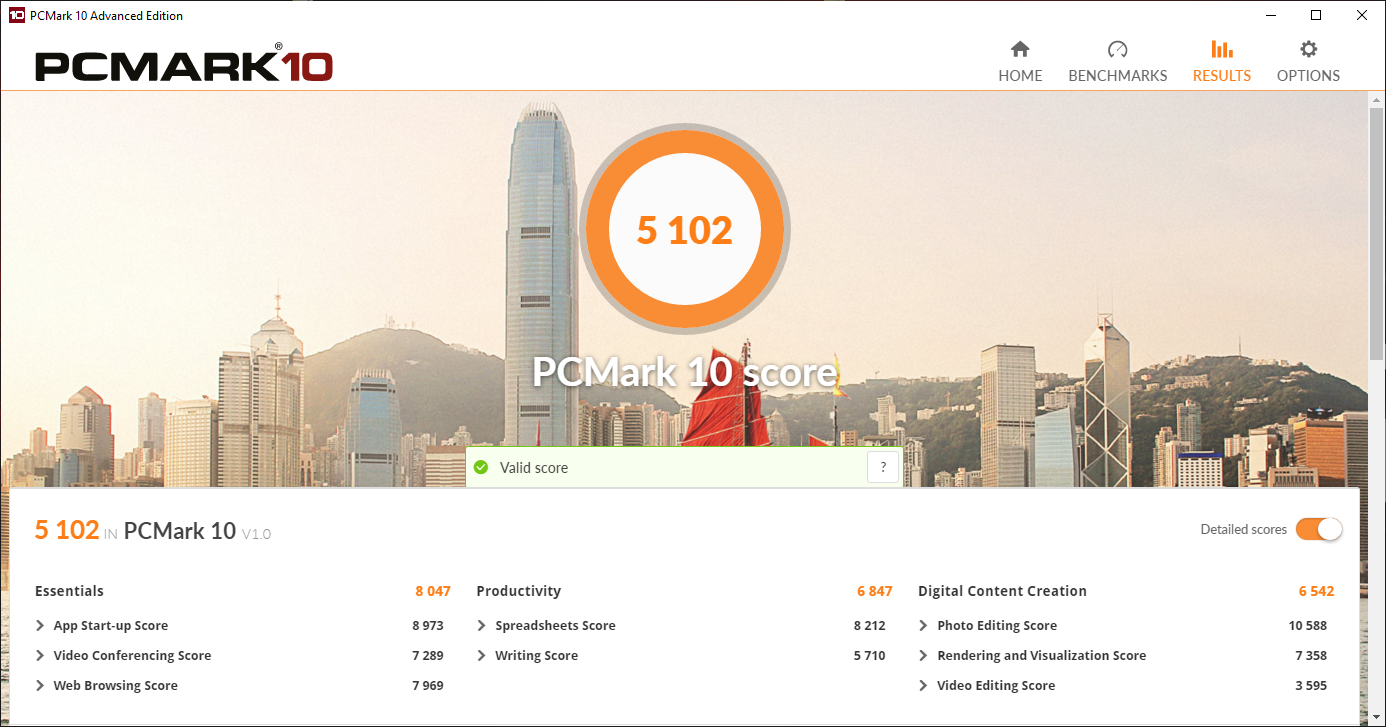
Task: Click the App Start-up value 8 973
Action: (428, 626)
